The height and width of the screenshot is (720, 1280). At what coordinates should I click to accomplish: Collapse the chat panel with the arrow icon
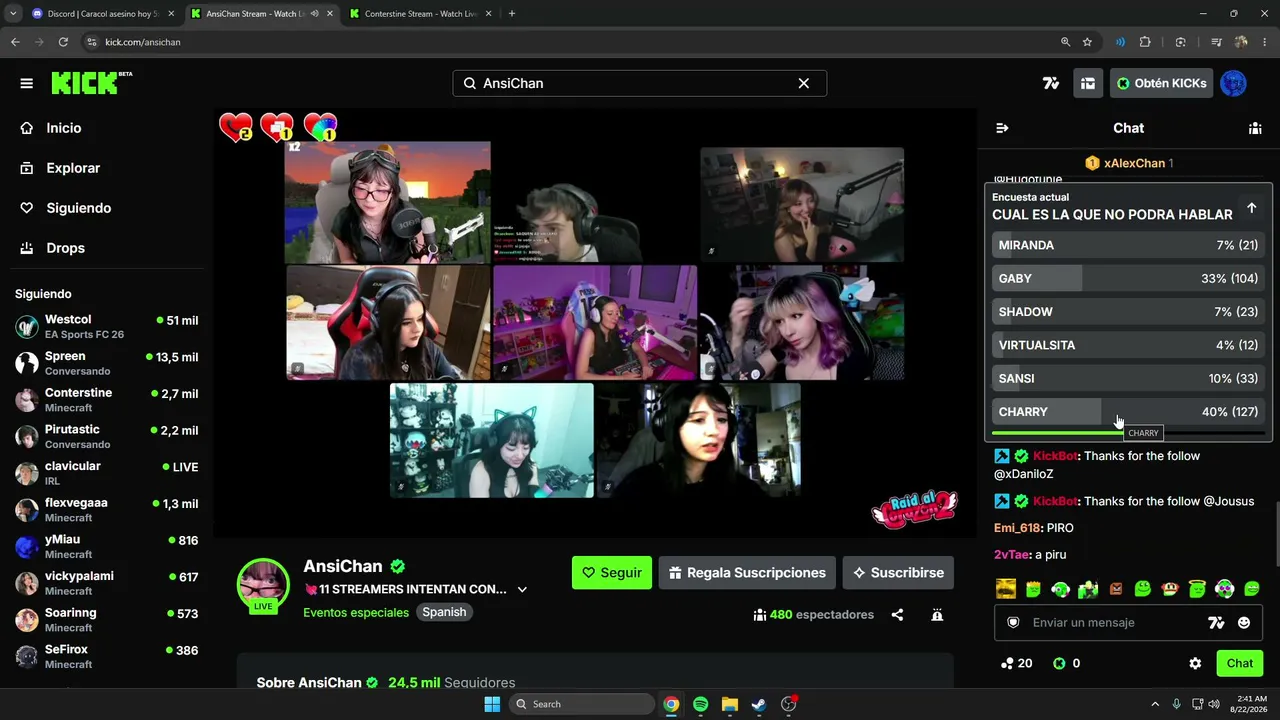[x=1002, y=128]
